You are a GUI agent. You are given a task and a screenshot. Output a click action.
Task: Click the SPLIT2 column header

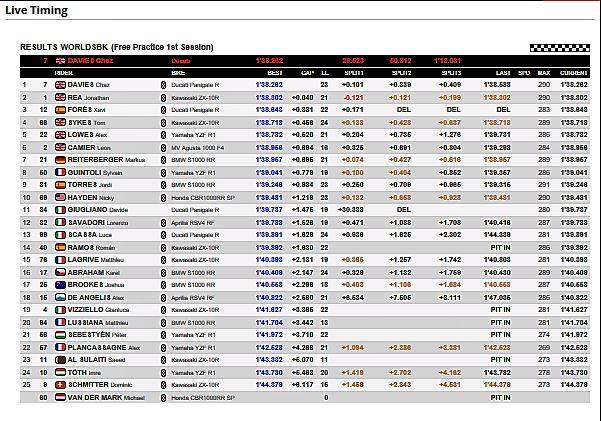pos(401,73)
